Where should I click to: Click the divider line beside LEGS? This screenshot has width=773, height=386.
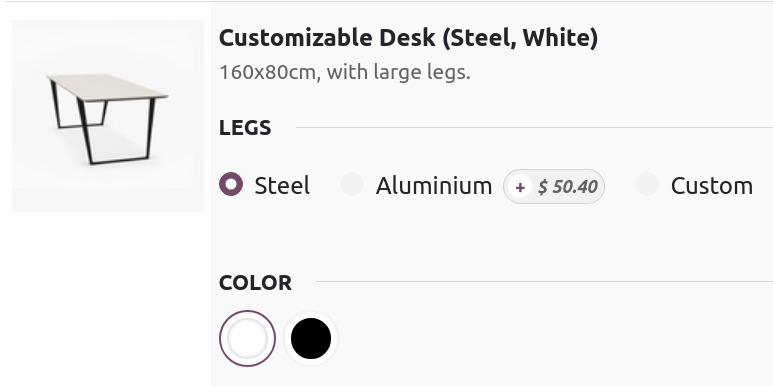(534, 128)
